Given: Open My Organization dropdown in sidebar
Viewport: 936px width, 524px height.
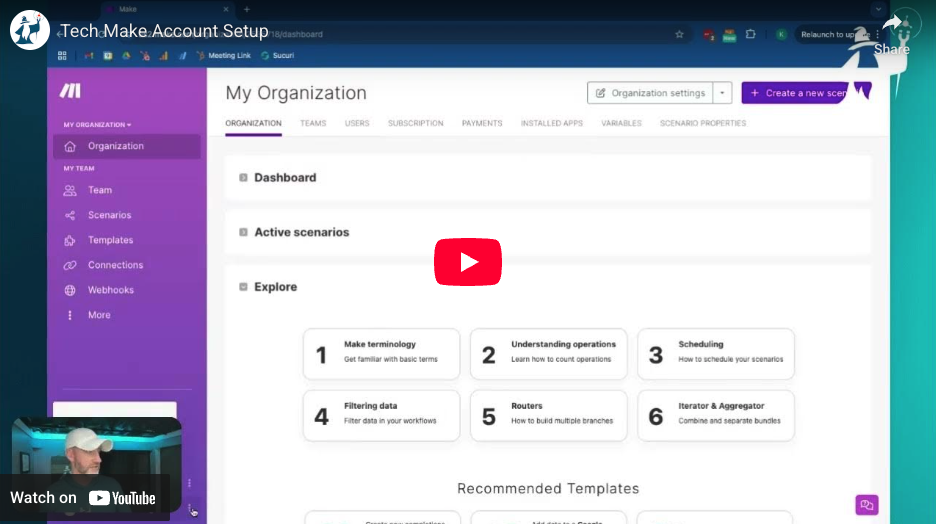Looking at the screenshot, I should click(97, 125).
